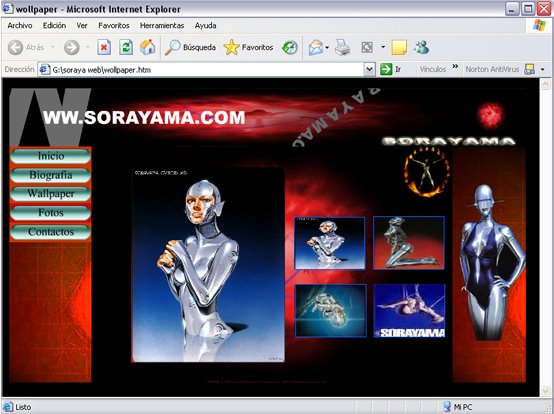The height and width of the screenshot is (414, 554).
Task: Click the Mail envelope icon
Action: [x=316, y=47]
